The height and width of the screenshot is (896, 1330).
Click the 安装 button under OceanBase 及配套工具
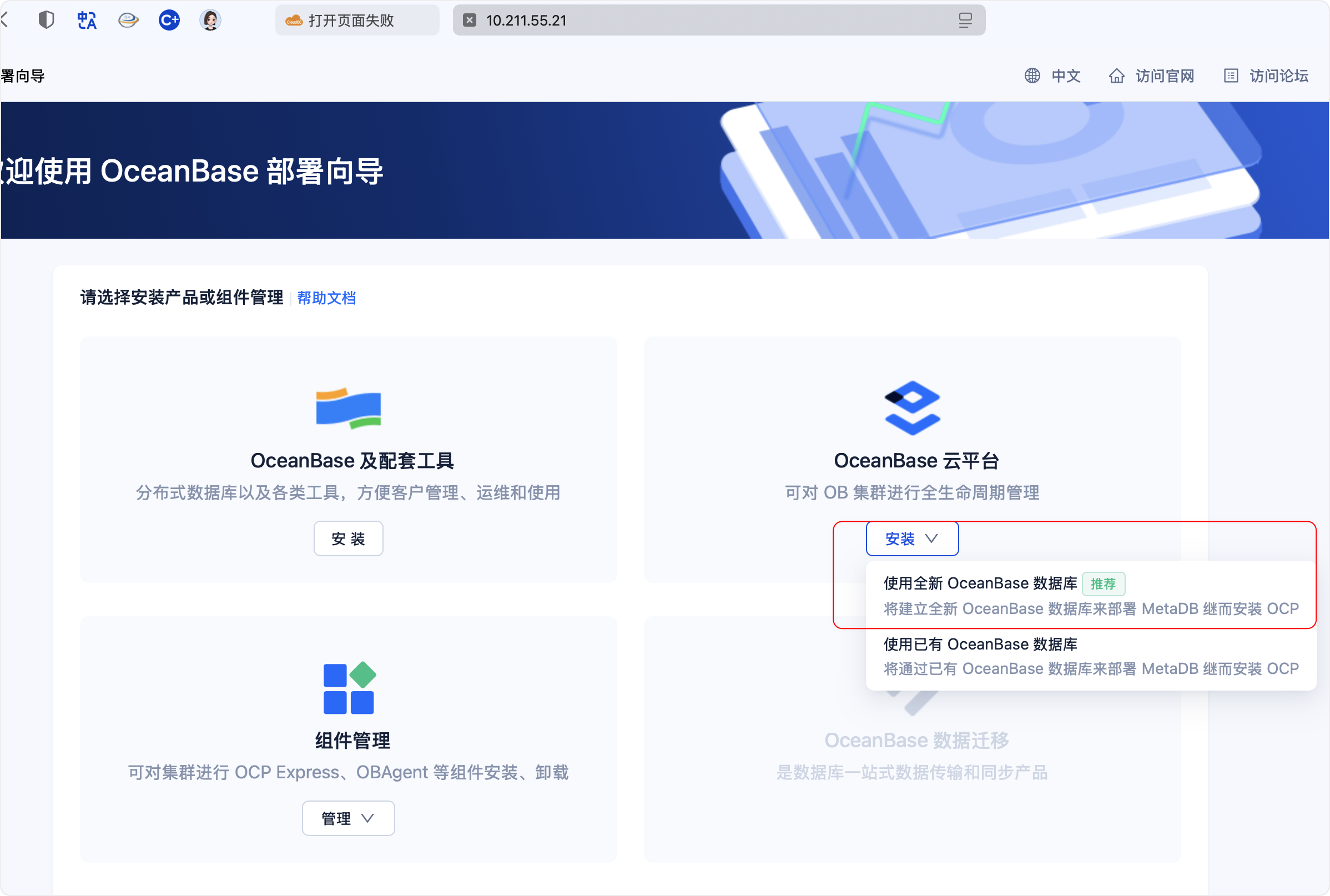[x=348, y=538]
